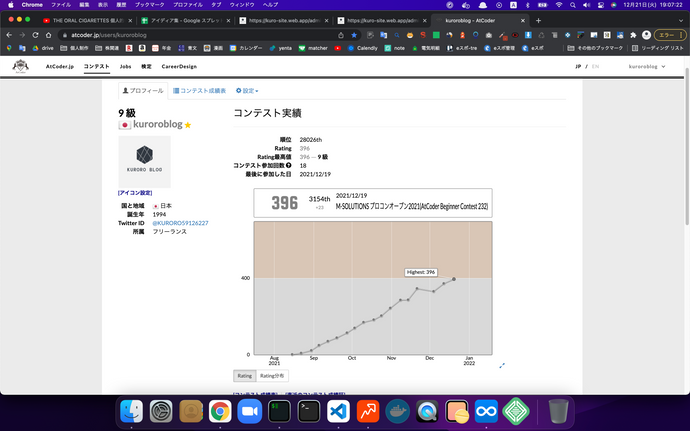The height and width of the screenshot is (431, 690).
Task: Click the contest participation count help icon
Action: [x=289, y=166]
